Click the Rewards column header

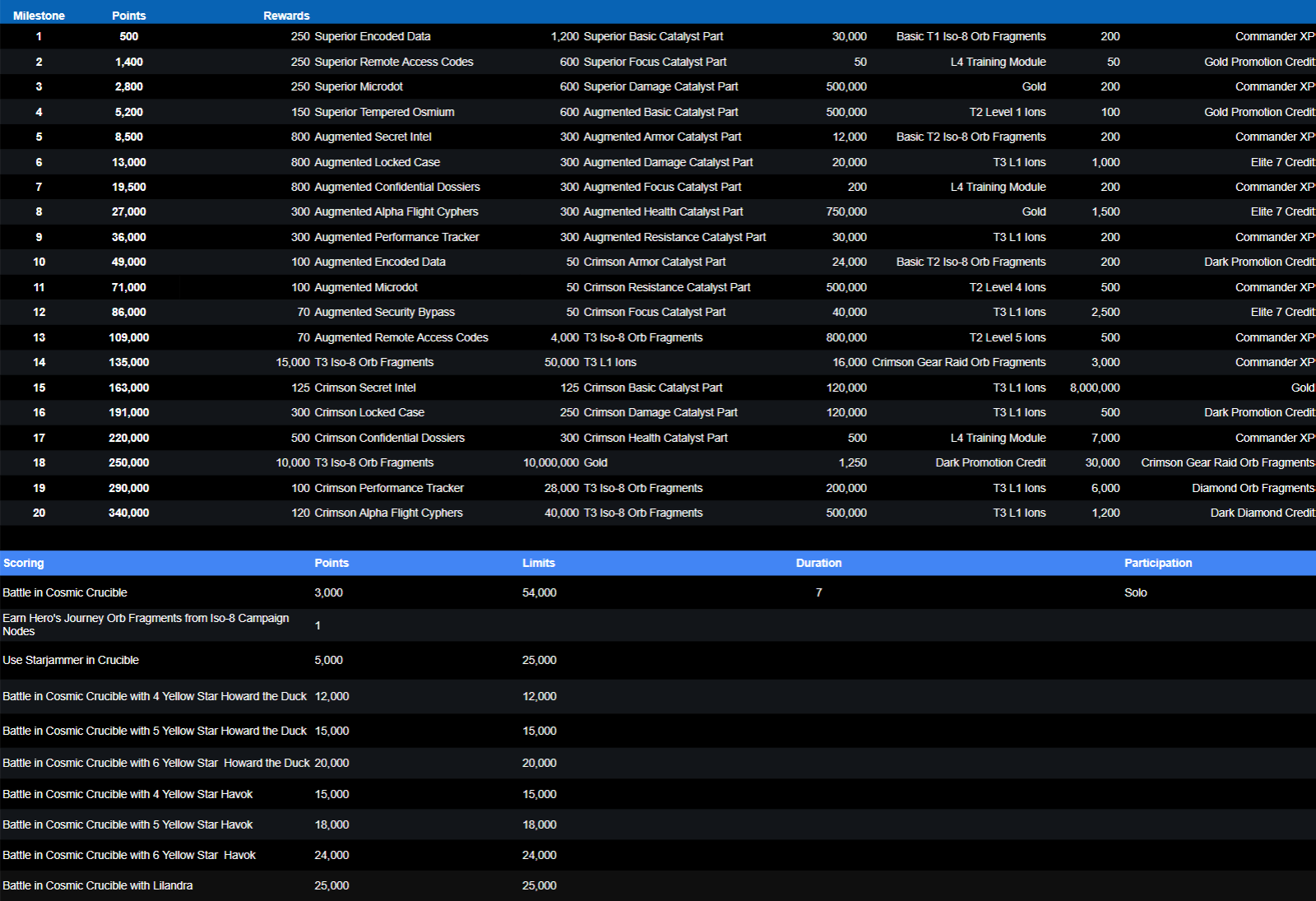coord(286,16)
